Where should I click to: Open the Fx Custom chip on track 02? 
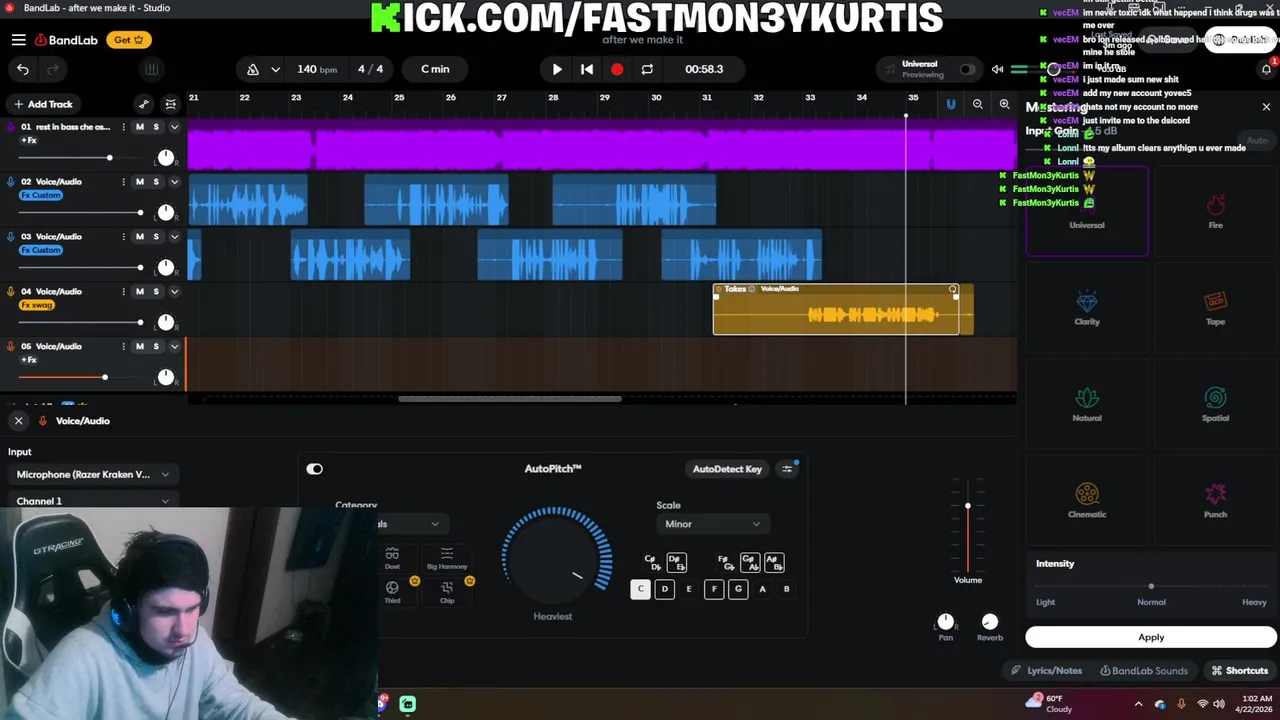click(x=41, y=195)
